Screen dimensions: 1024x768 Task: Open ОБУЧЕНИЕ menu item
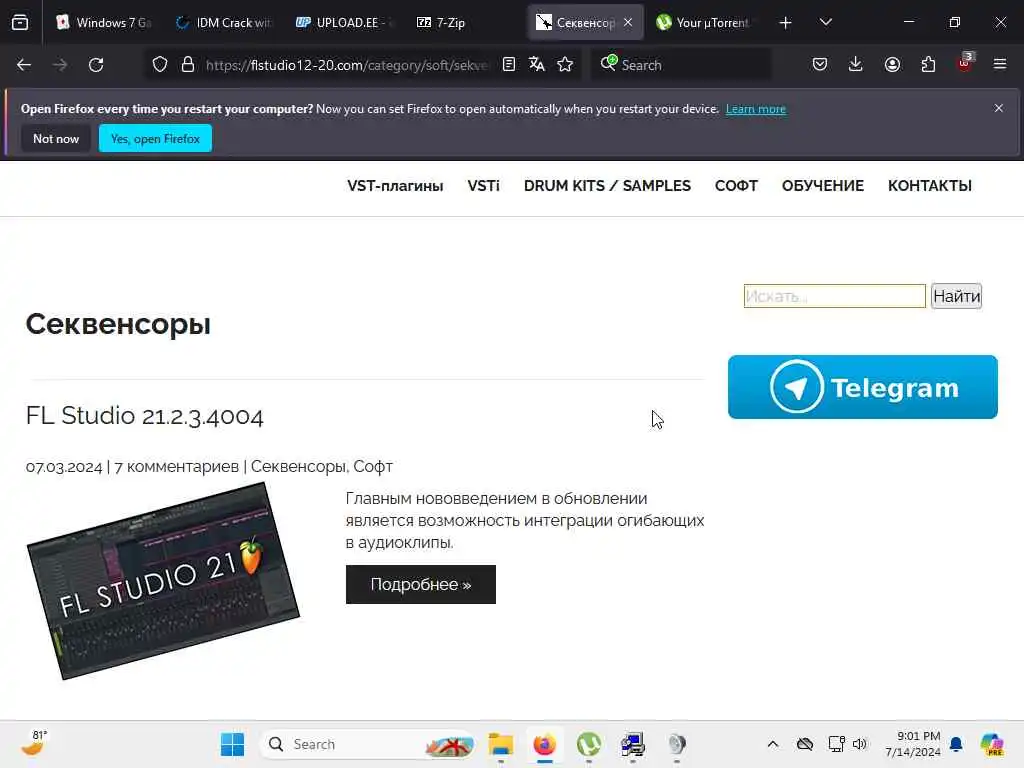pyautogui.click(x=823, y=186)
